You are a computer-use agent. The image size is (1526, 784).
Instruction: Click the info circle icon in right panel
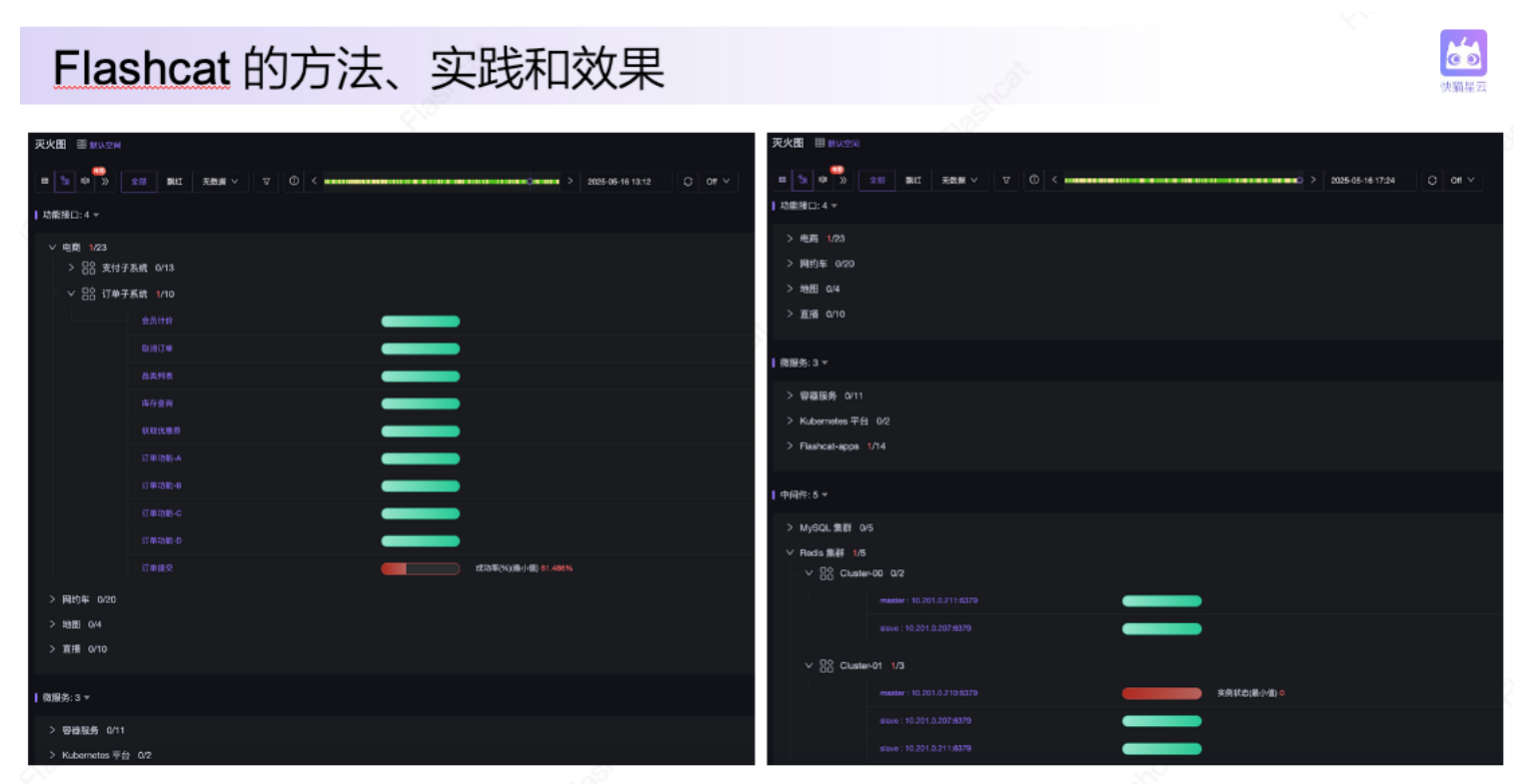click(1034, 180)
